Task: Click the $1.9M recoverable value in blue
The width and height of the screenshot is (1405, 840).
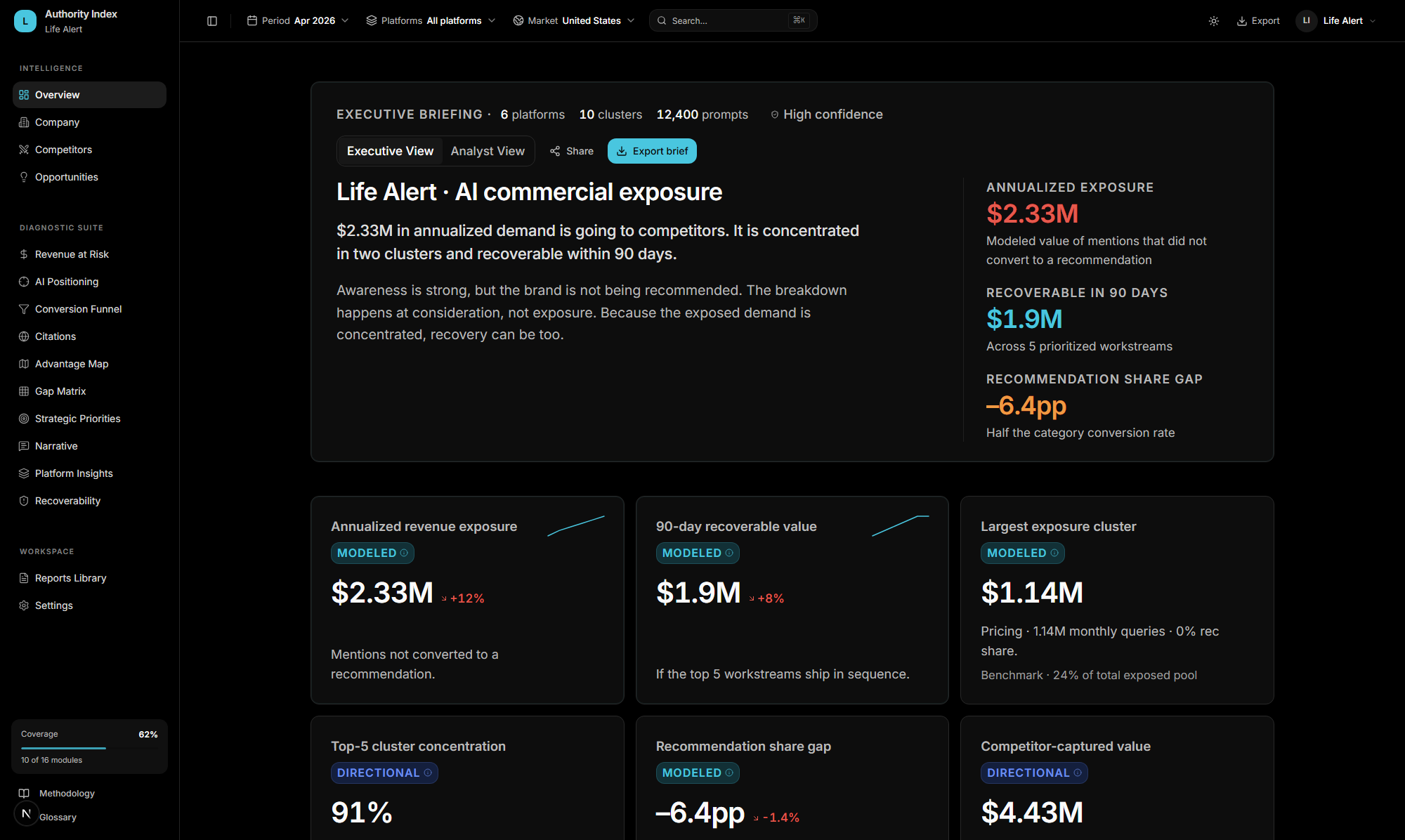Action: pos(1024,319)
